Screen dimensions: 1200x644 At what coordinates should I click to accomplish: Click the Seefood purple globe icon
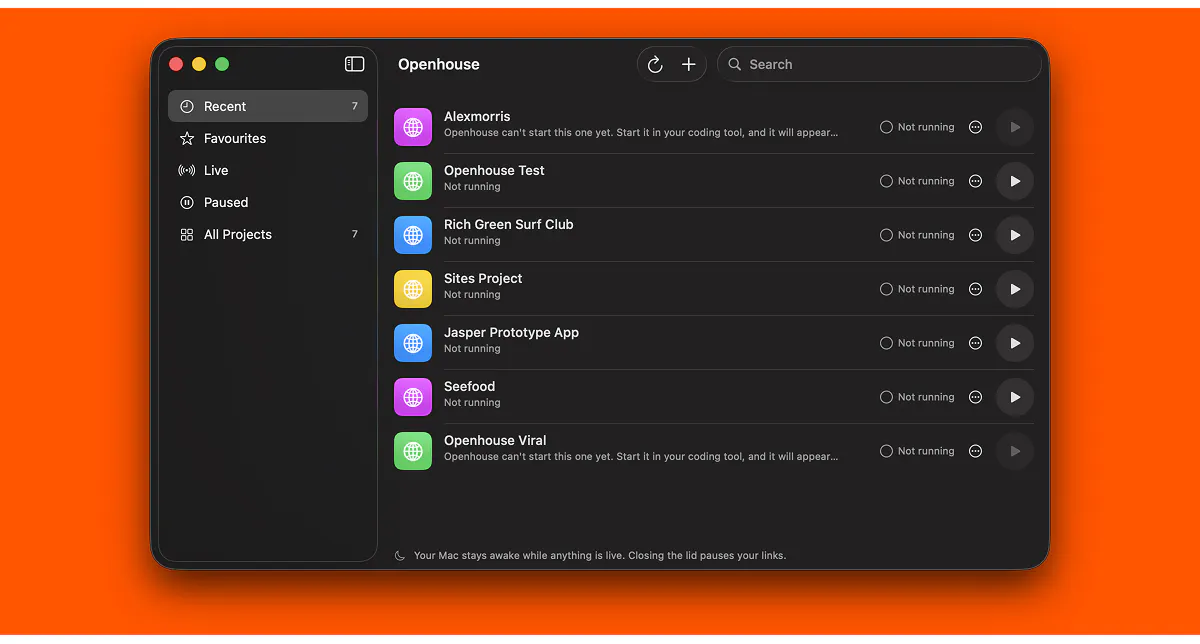(x=413, y=397)
